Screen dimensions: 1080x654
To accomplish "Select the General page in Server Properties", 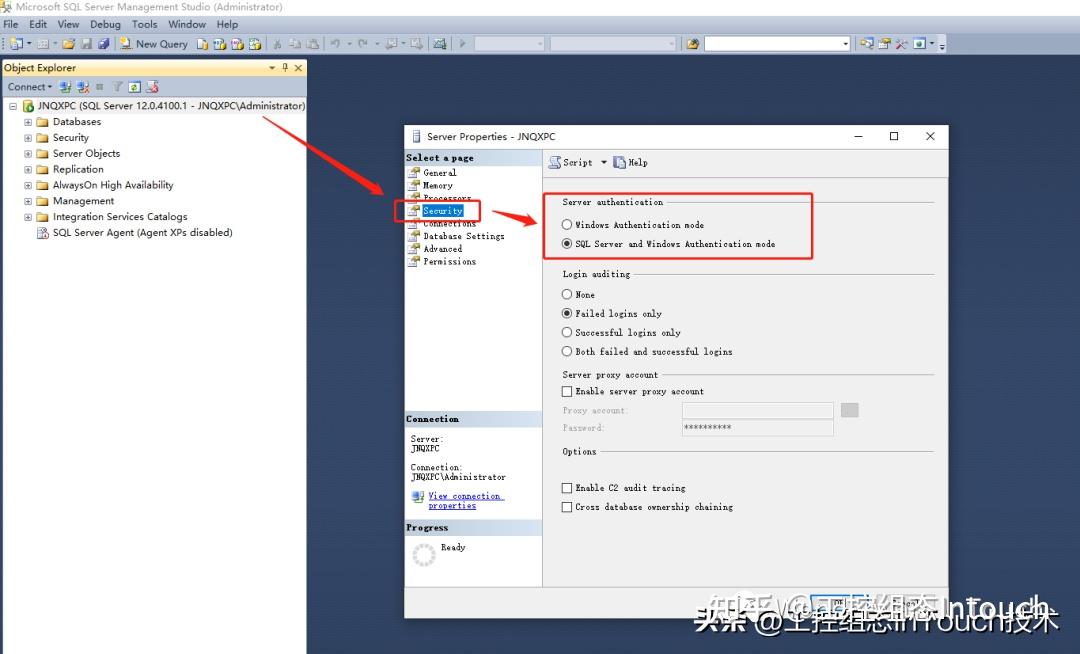I will (439, 173).
